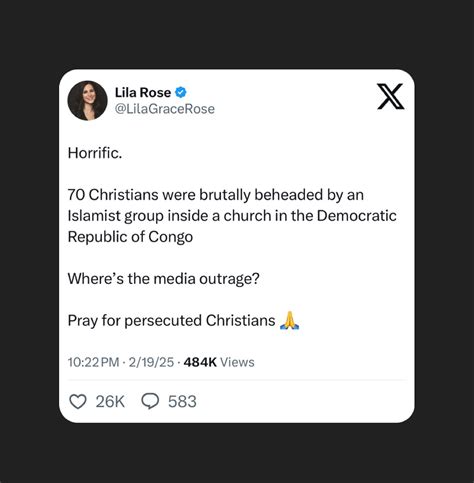Screen dimensions: 474x483
Task: Click the "Republic of Congo" text line
Action: [130, 237]
